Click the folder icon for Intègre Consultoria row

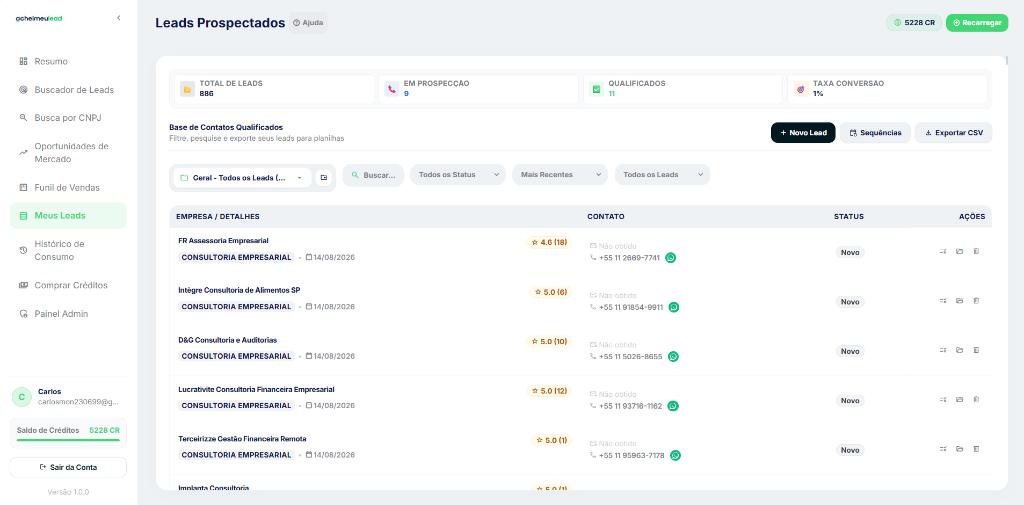(959, 301)
